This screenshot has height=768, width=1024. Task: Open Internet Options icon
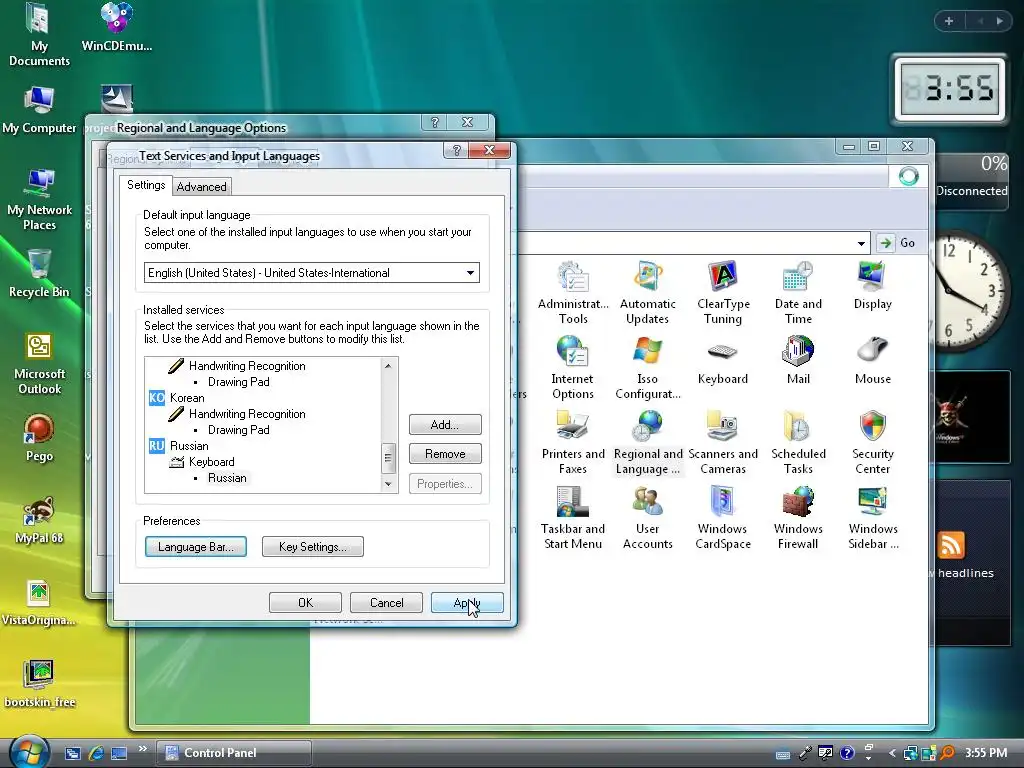coord(573,368)
